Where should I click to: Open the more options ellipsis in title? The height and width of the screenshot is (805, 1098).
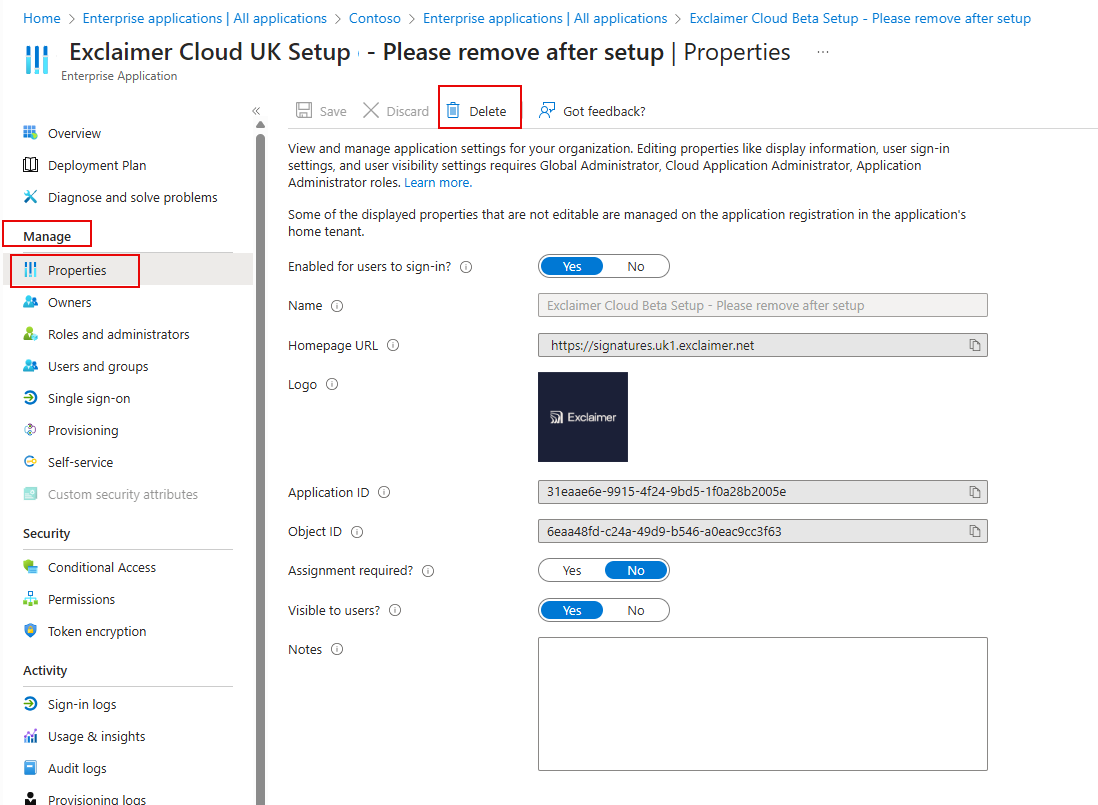point(822,51)
